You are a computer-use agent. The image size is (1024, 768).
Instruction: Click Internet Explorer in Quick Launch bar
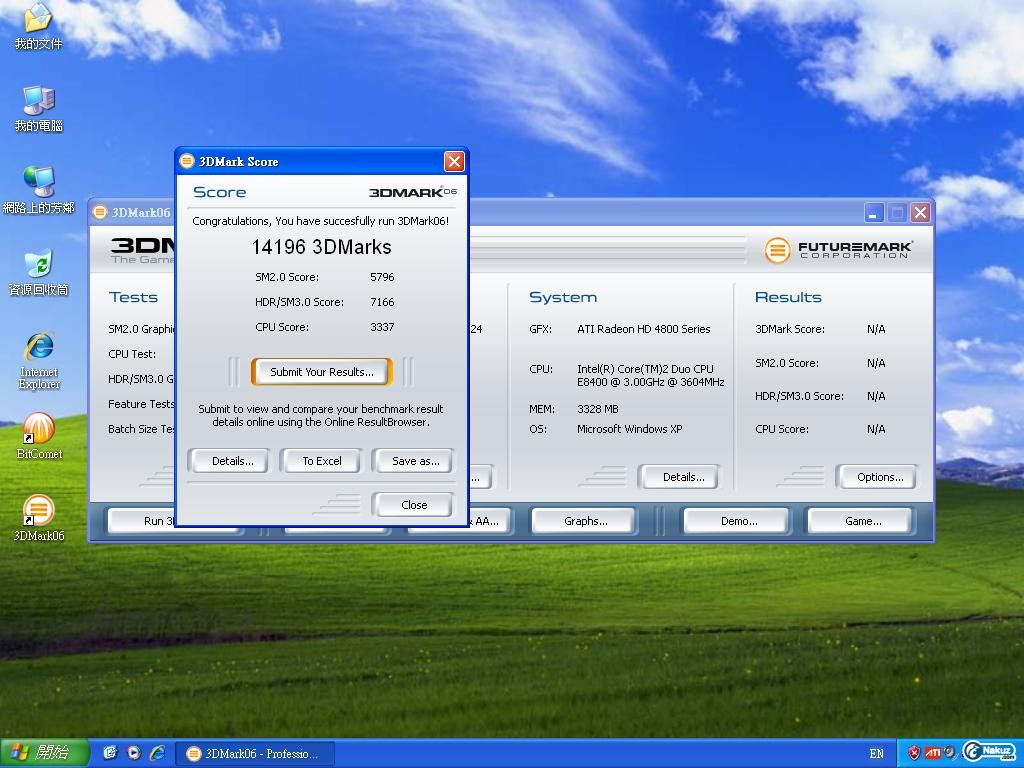(x=158, y=753)
